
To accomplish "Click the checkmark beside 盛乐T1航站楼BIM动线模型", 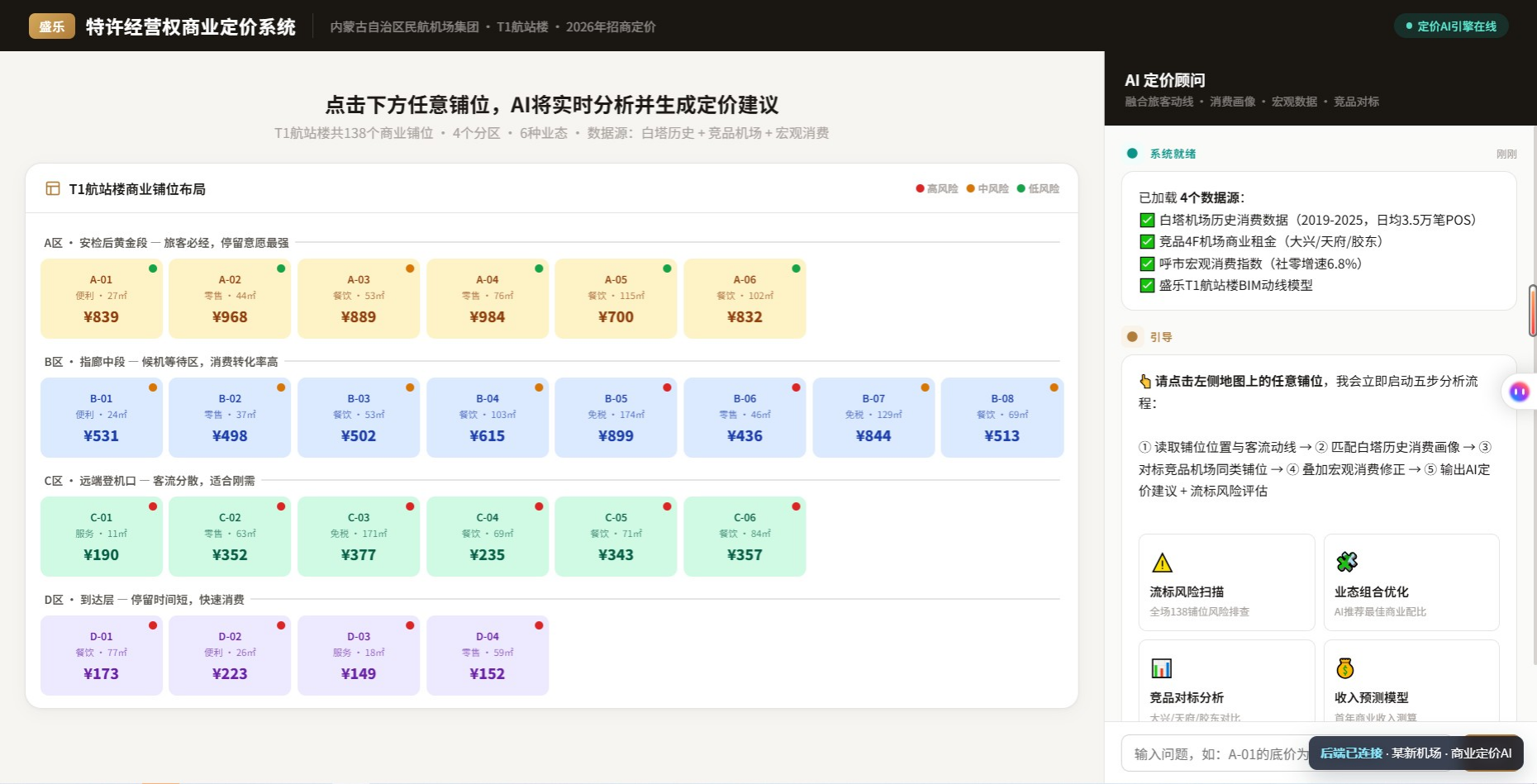I will click(1147, 285).
